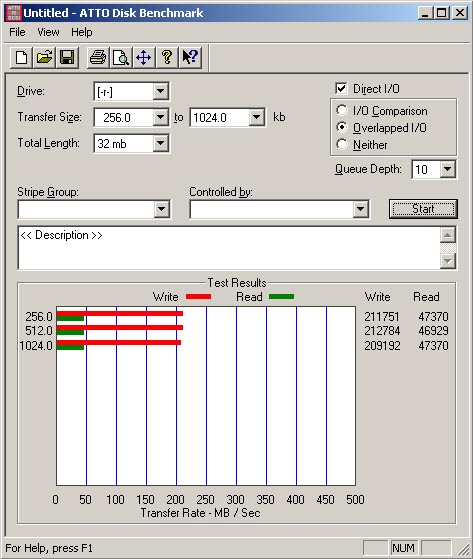Open the Help menu
This screenshot has width=473, height=559.
(82, 32)
